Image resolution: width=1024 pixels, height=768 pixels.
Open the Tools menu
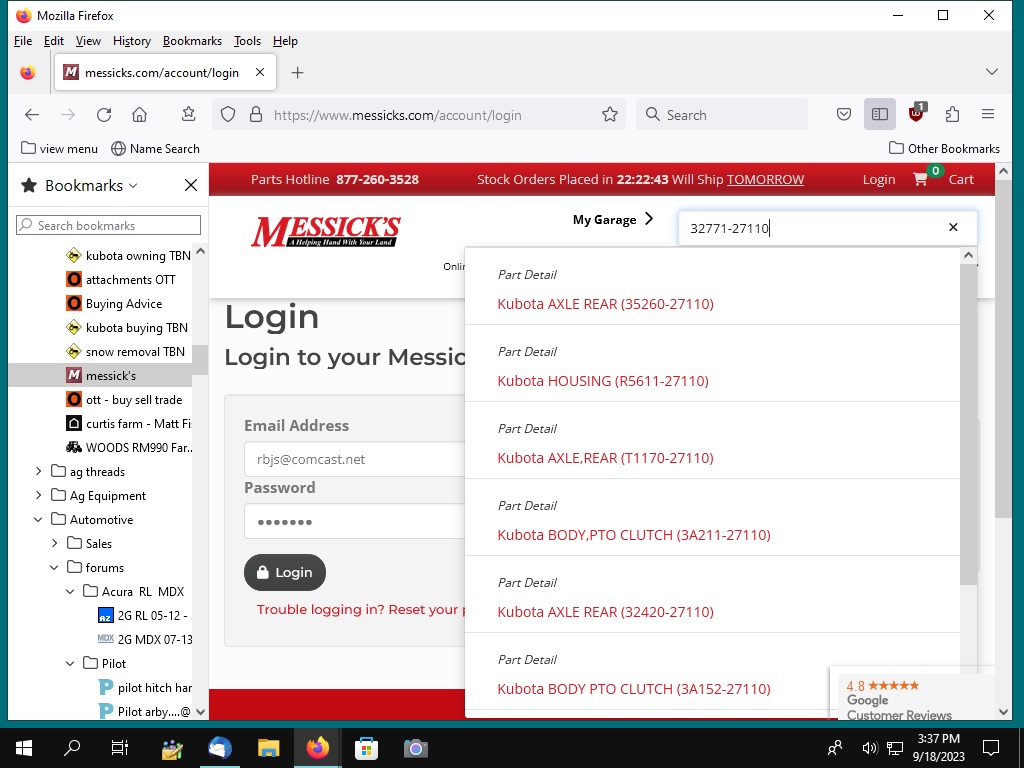tap(247, 40)
